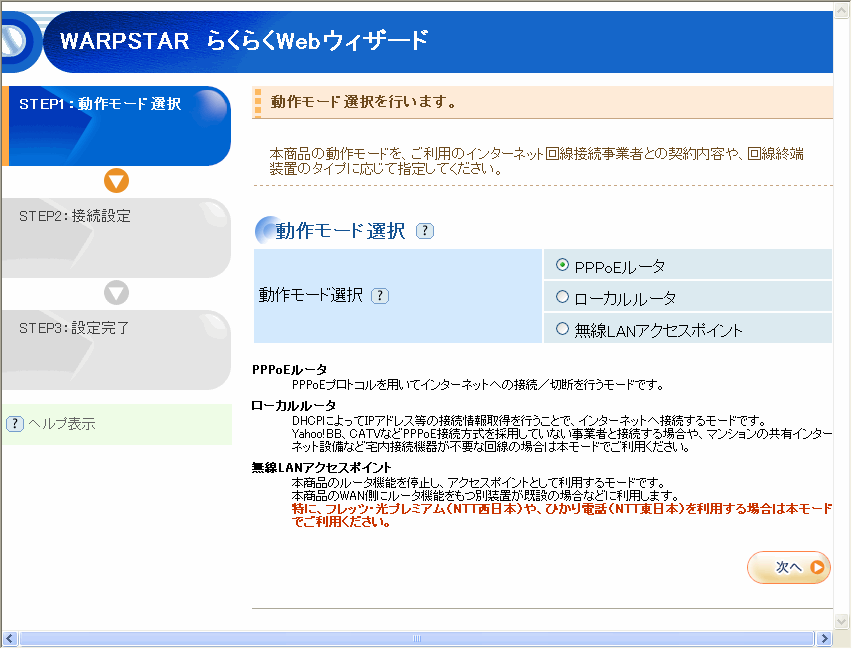The image size is (852, 649).
Task: Click the large blue 動作モード選択 section title
Action: tap(340, 231)
